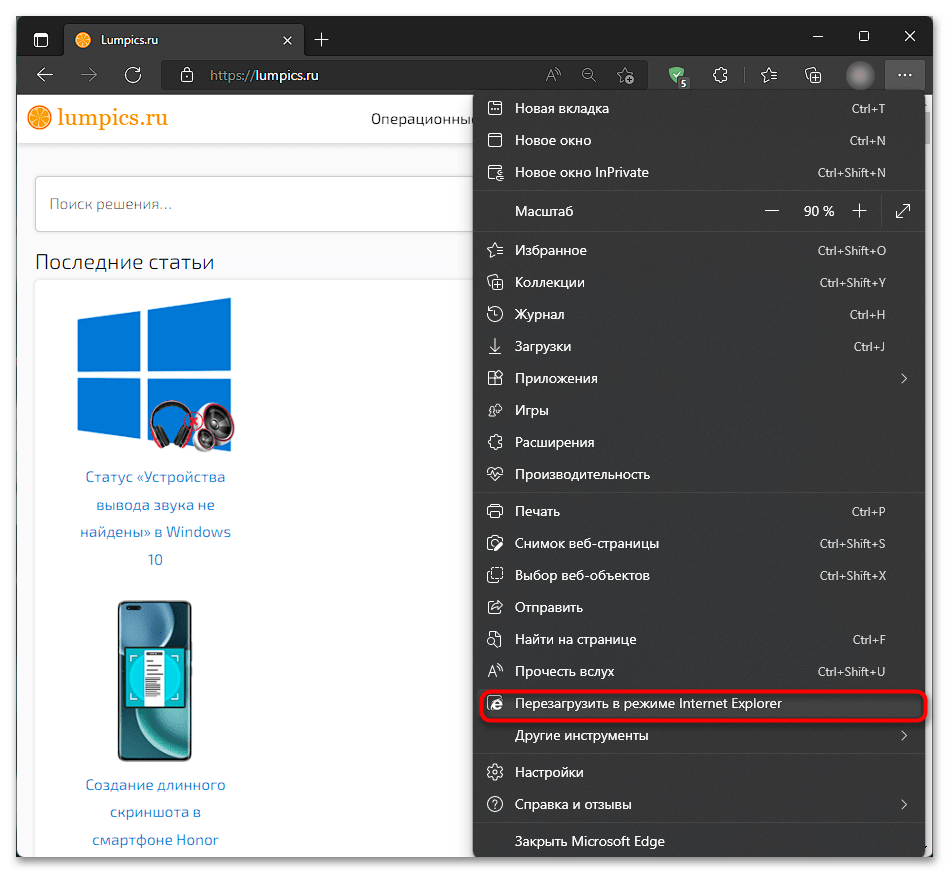The width and height of the screenshot is (949, 873).
Task: Switch to the Lumpics.ru tab
Action: point(183,40)
